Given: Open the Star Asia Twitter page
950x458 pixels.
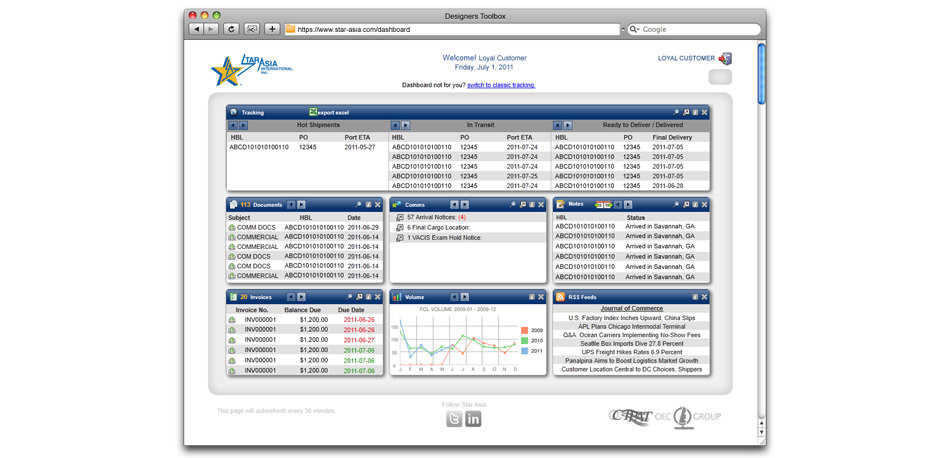Looking at the screenshot, I should (x=454, y=419).
